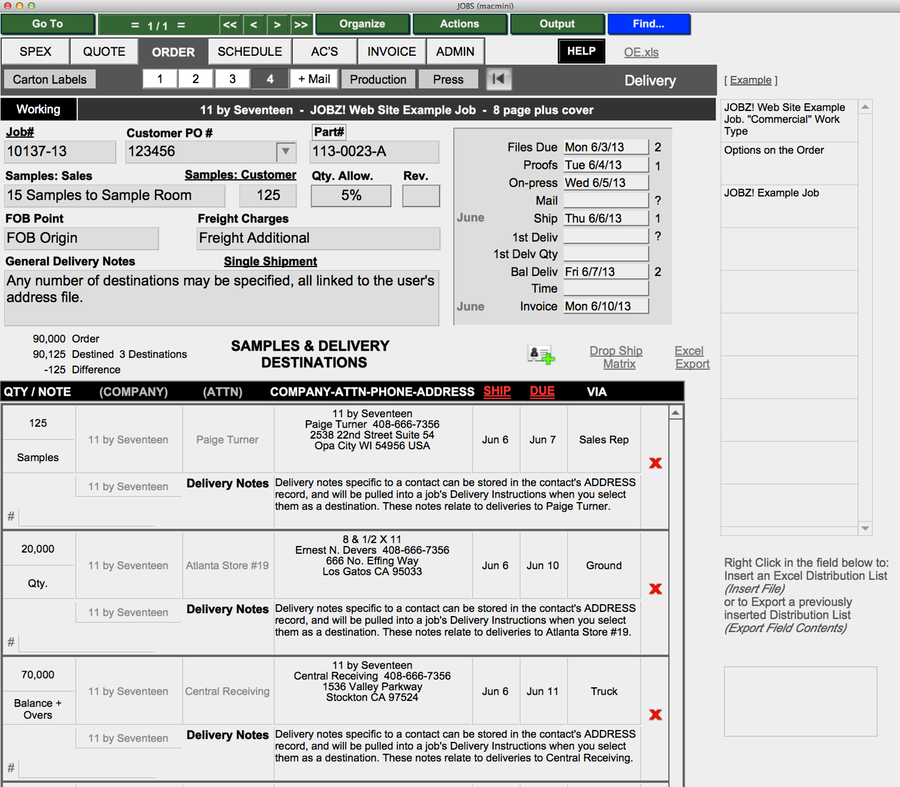The image size is (900, 787).
Task: Go to the first record arrow
Action: 229,24
